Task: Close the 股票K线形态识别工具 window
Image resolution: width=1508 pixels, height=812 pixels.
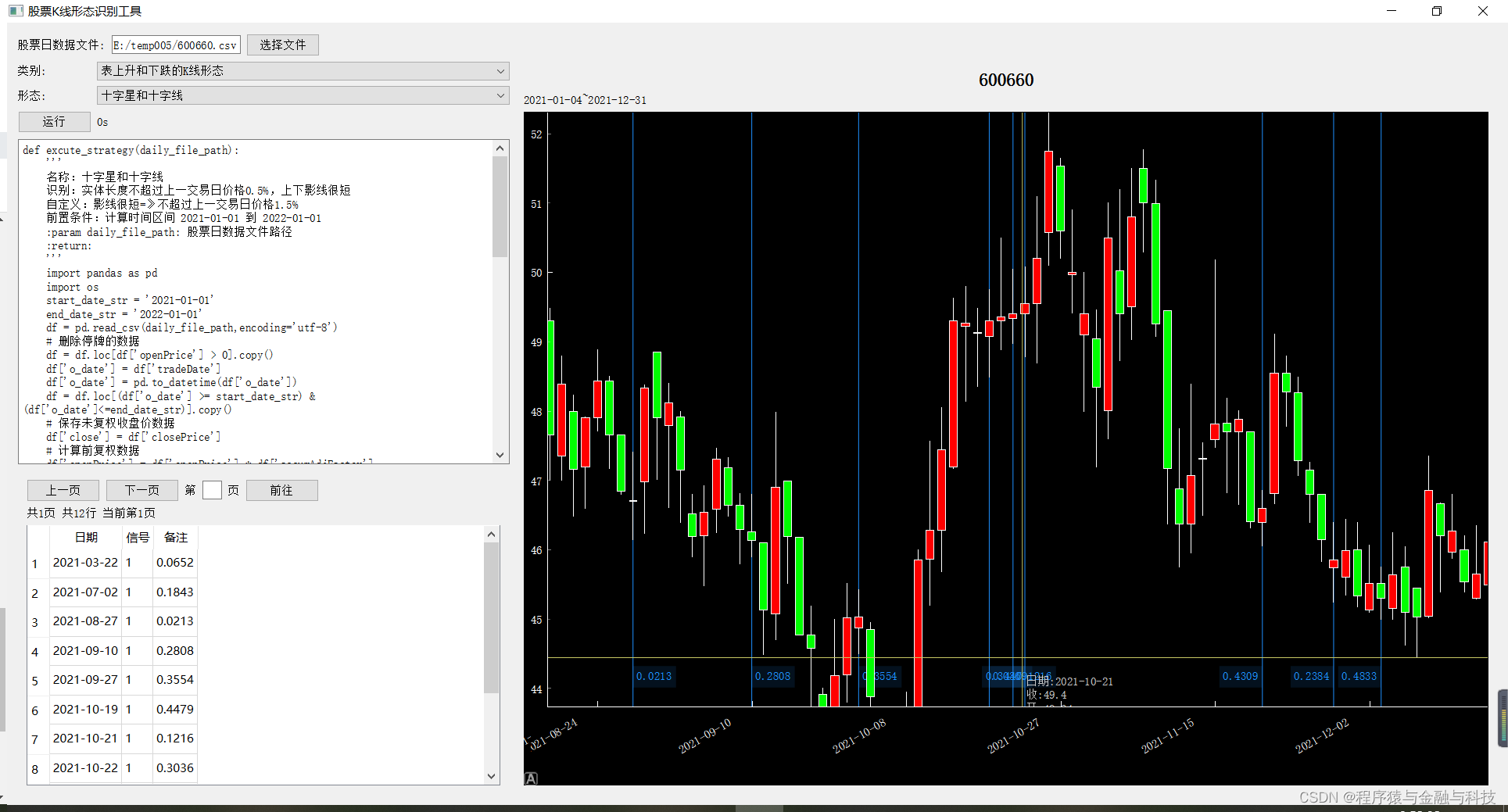Action: click(1483, 11)
